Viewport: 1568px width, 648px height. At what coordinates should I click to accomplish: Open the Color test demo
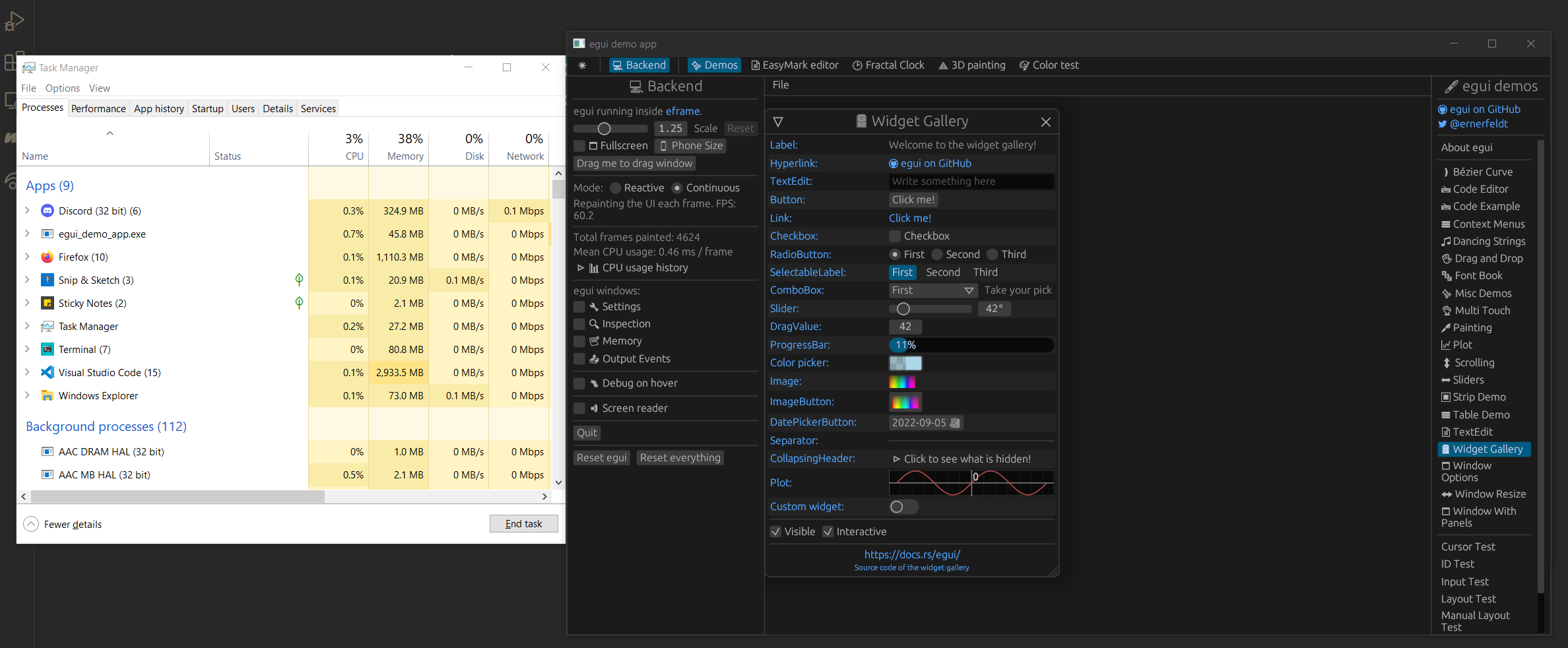click(1049, 65)
